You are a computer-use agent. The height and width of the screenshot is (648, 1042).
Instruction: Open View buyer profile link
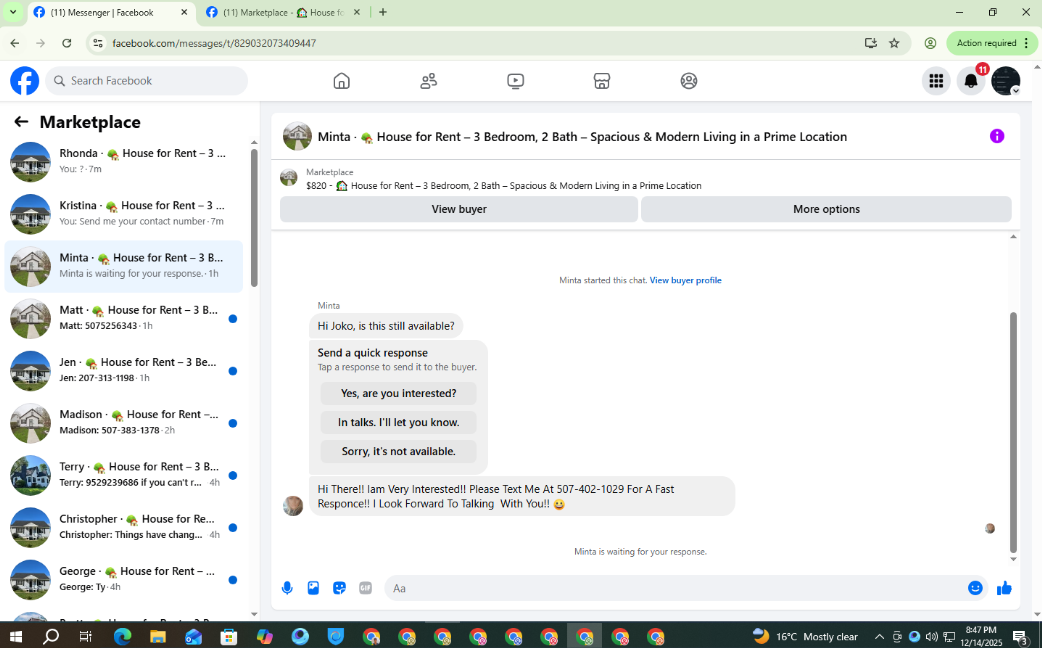click(x=685, y=280)
